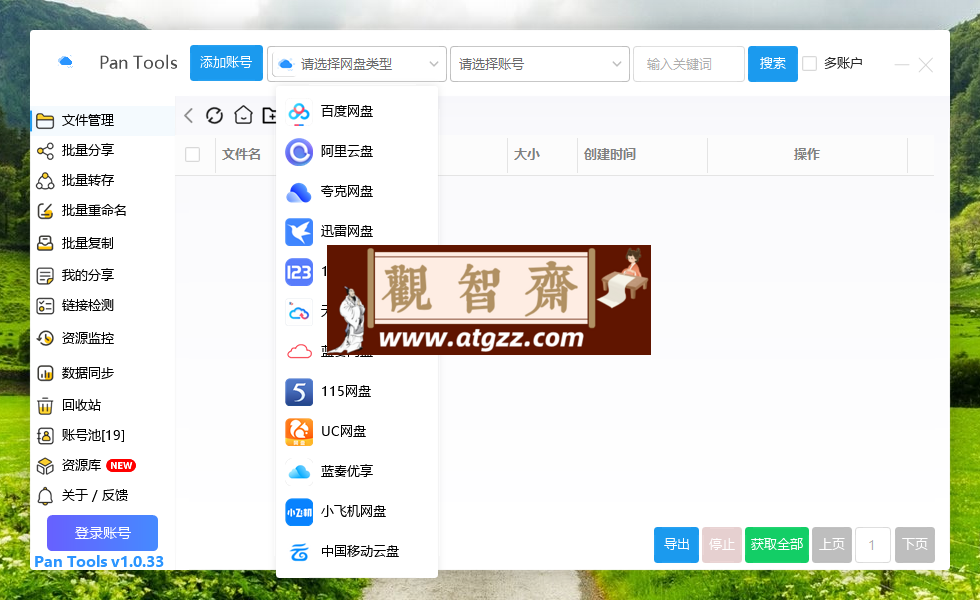Open 资源库 NEW in sidebar
The width and height of the screenshot is (980, 600).
pyautogui.click(x=102, y=465)
